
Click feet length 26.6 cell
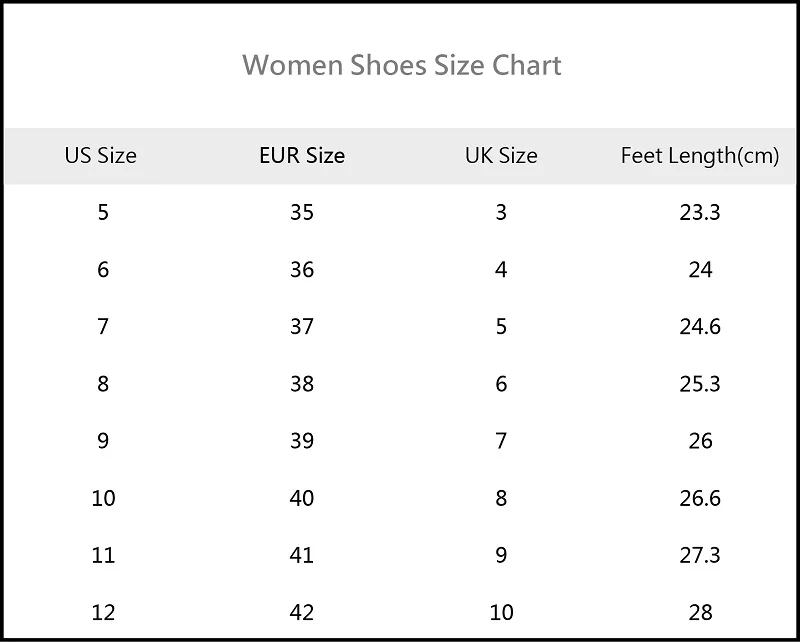[700, 498]
